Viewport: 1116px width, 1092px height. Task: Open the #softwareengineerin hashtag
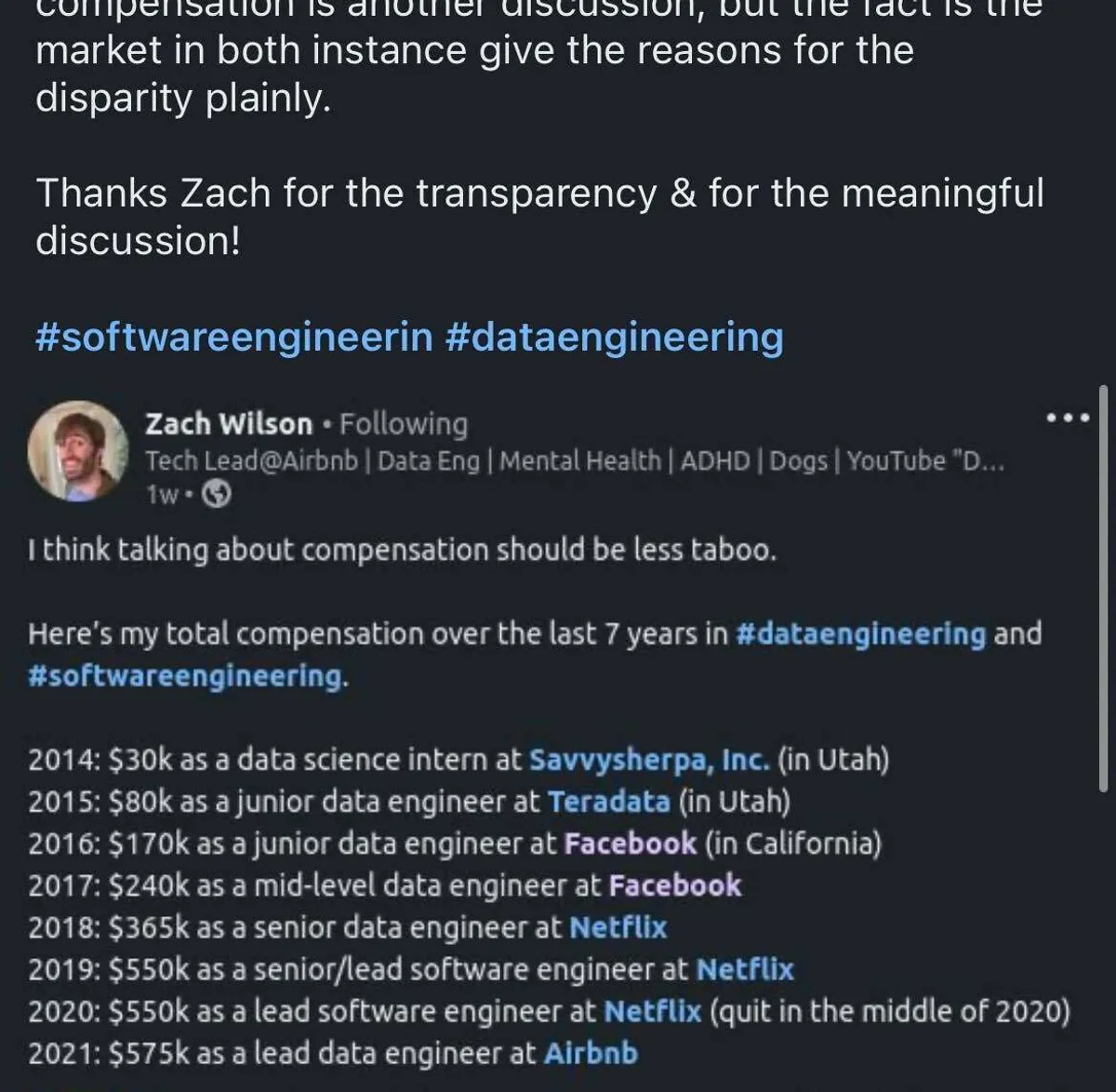point(233,337)
